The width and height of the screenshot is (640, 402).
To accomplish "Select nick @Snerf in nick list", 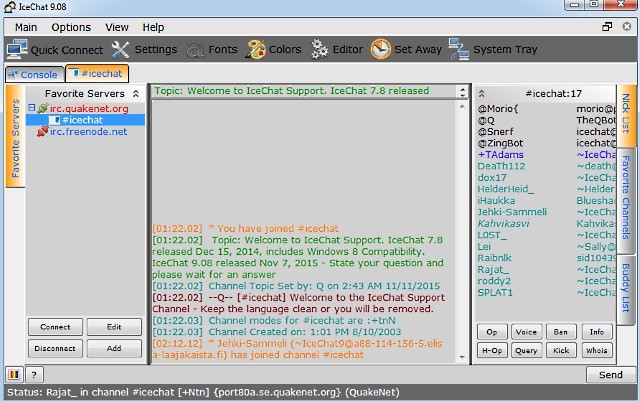I will (x=496, y=131).
